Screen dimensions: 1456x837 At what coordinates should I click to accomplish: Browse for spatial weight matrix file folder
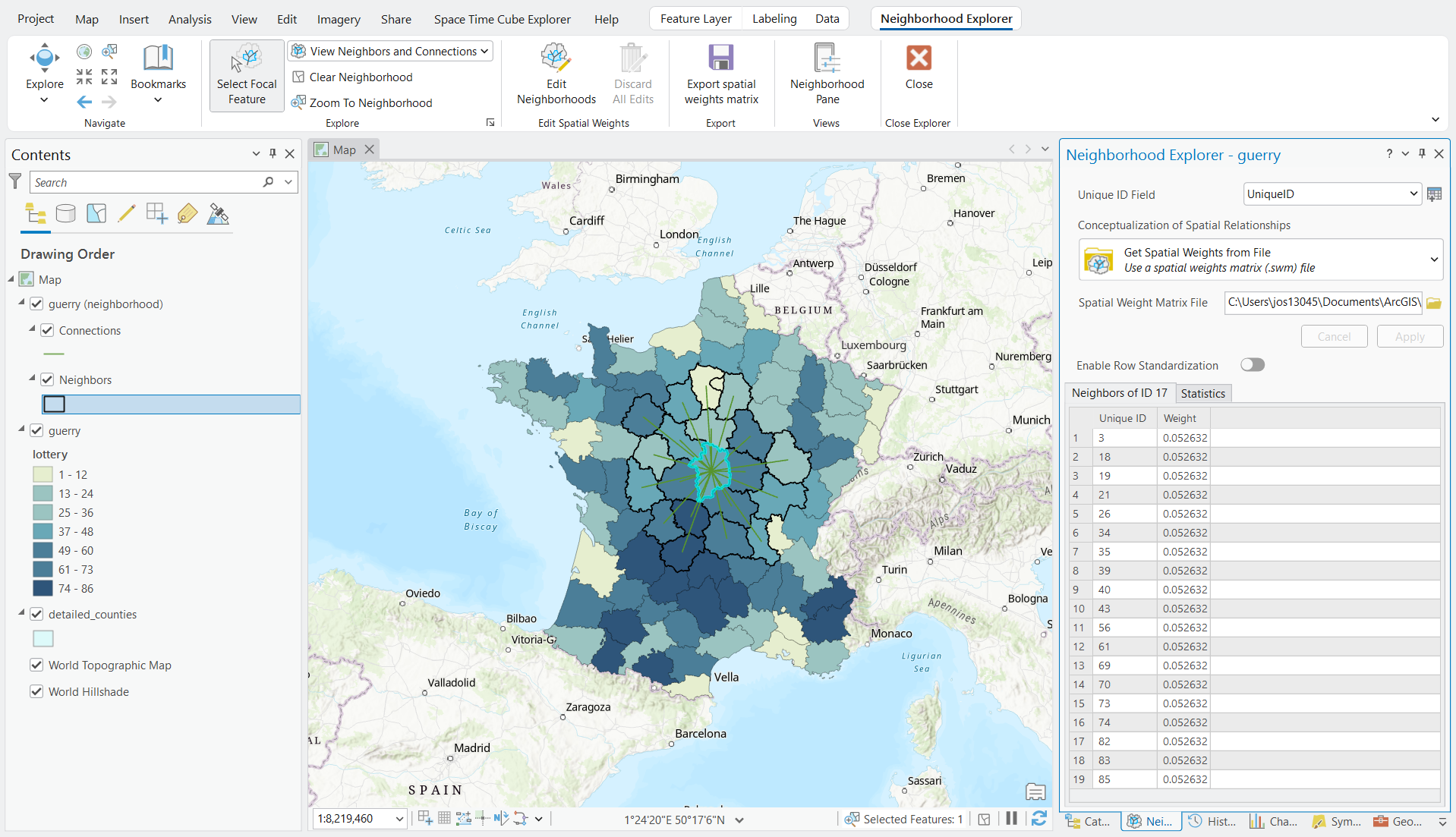[1433, 303]
